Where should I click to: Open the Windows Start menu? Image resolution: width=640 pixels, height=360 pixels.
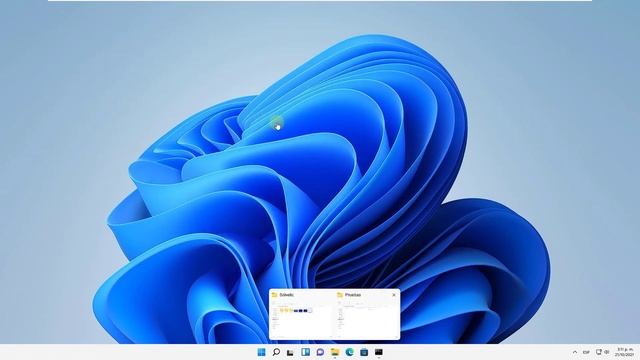tap(261, 352)
